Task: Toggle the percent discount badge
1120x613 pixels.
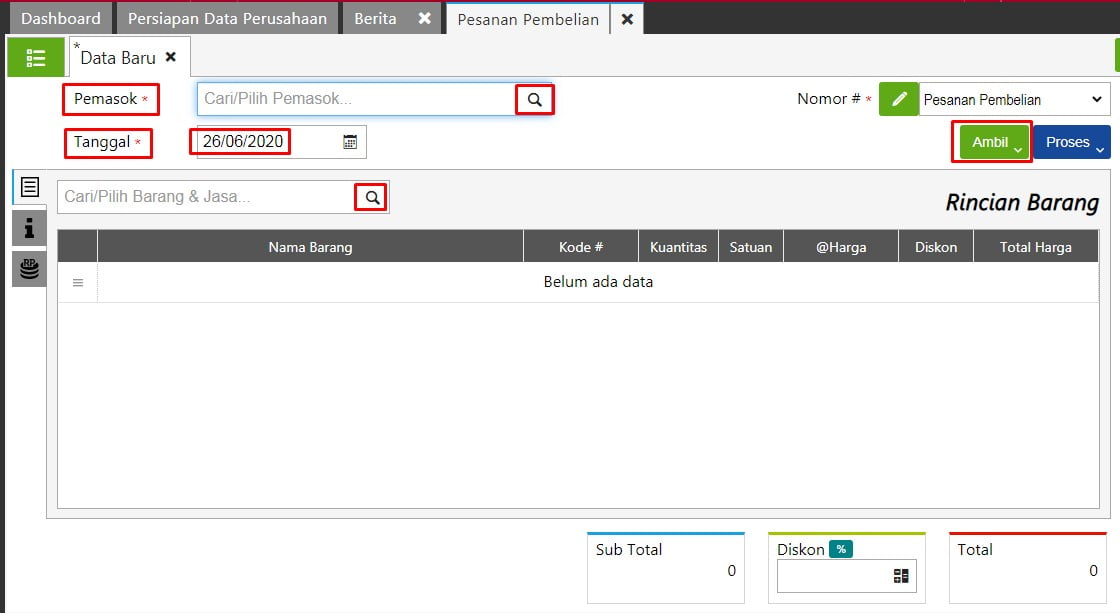Action: [841, 549]
